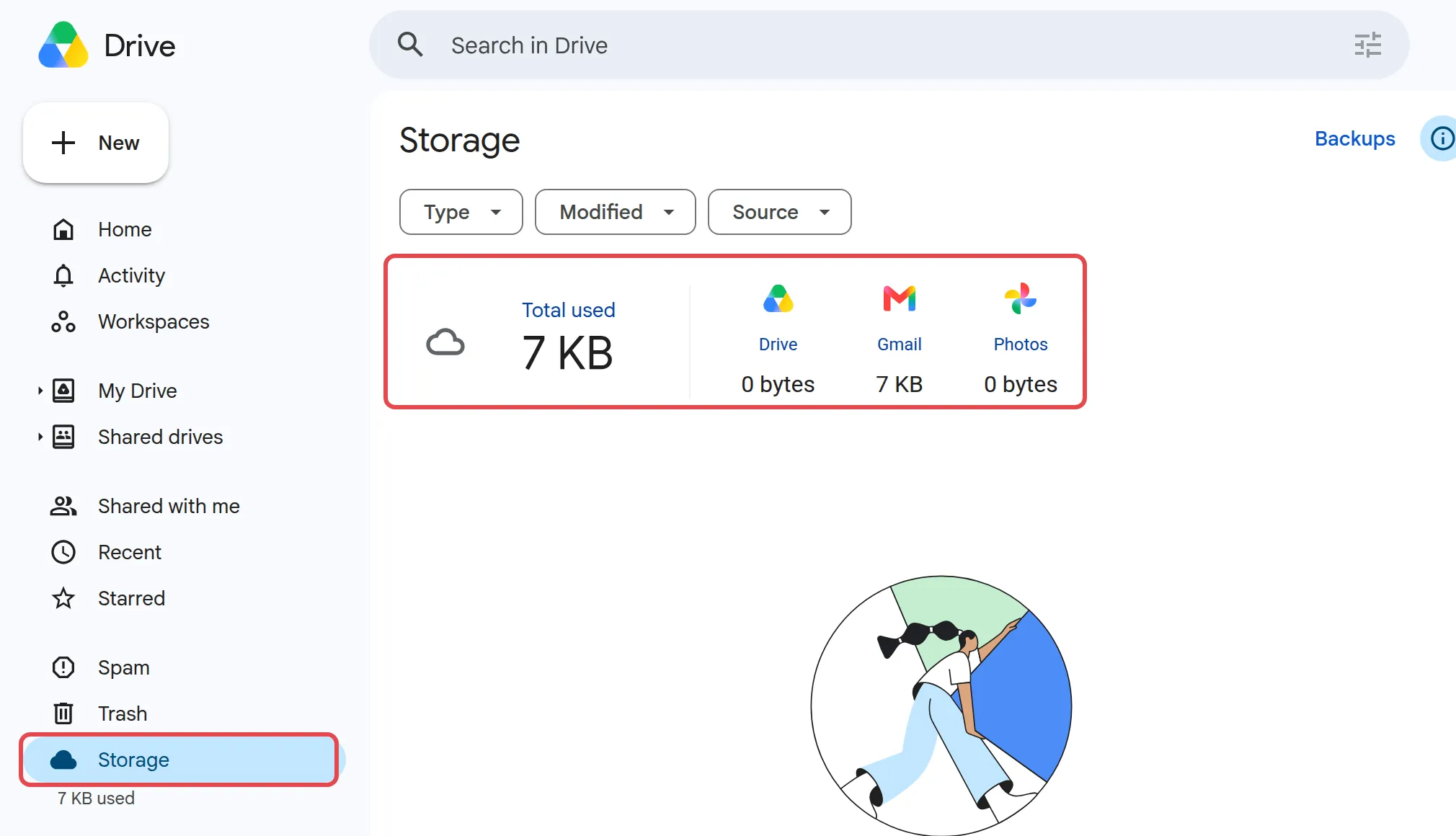Select Storage in the sidebar
Image resolution: width=1456 pixels, height=836 pixels.
(x=183, y=760)
